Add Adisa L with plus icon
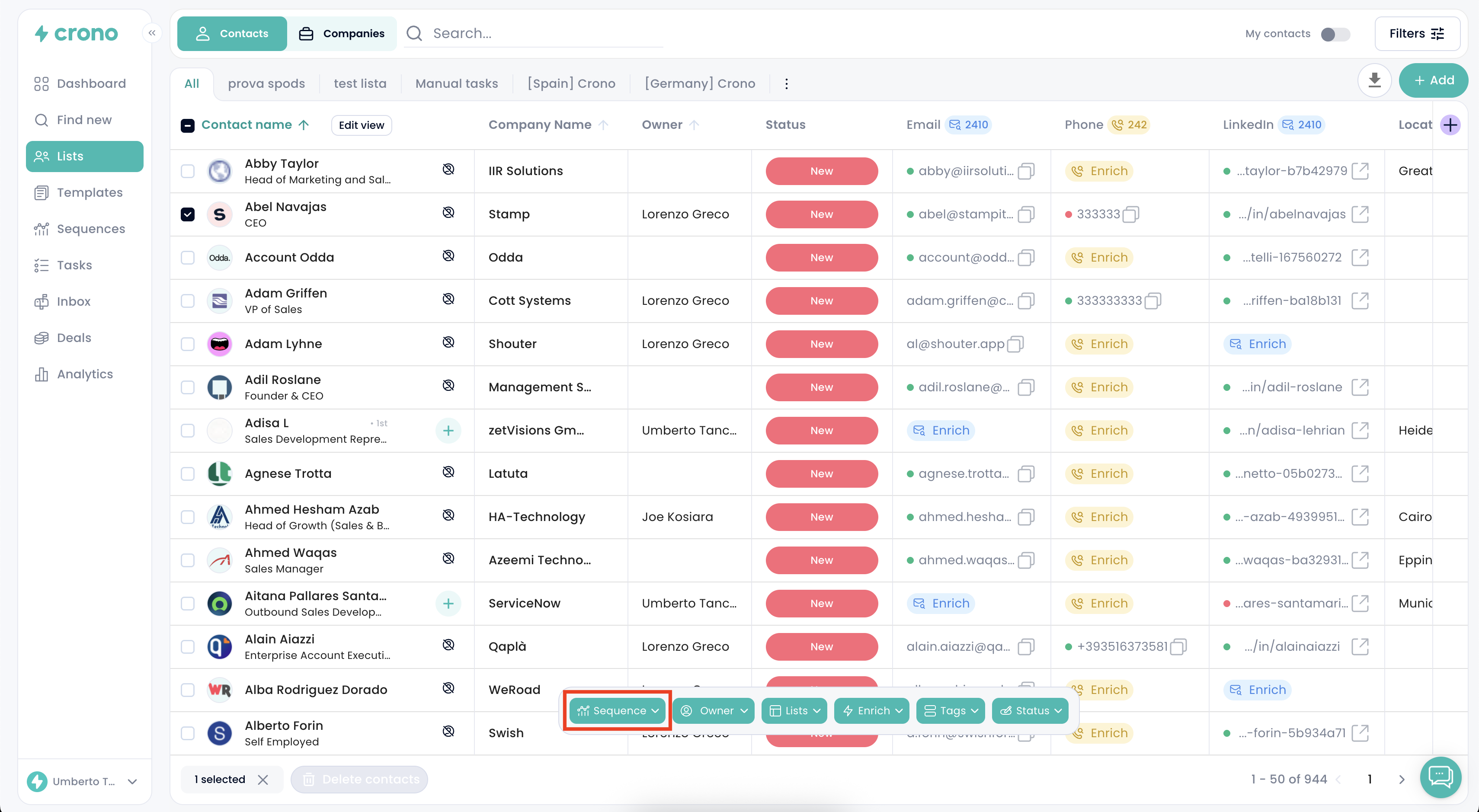The image size is (1479, 812). click(x=448, y=430)
